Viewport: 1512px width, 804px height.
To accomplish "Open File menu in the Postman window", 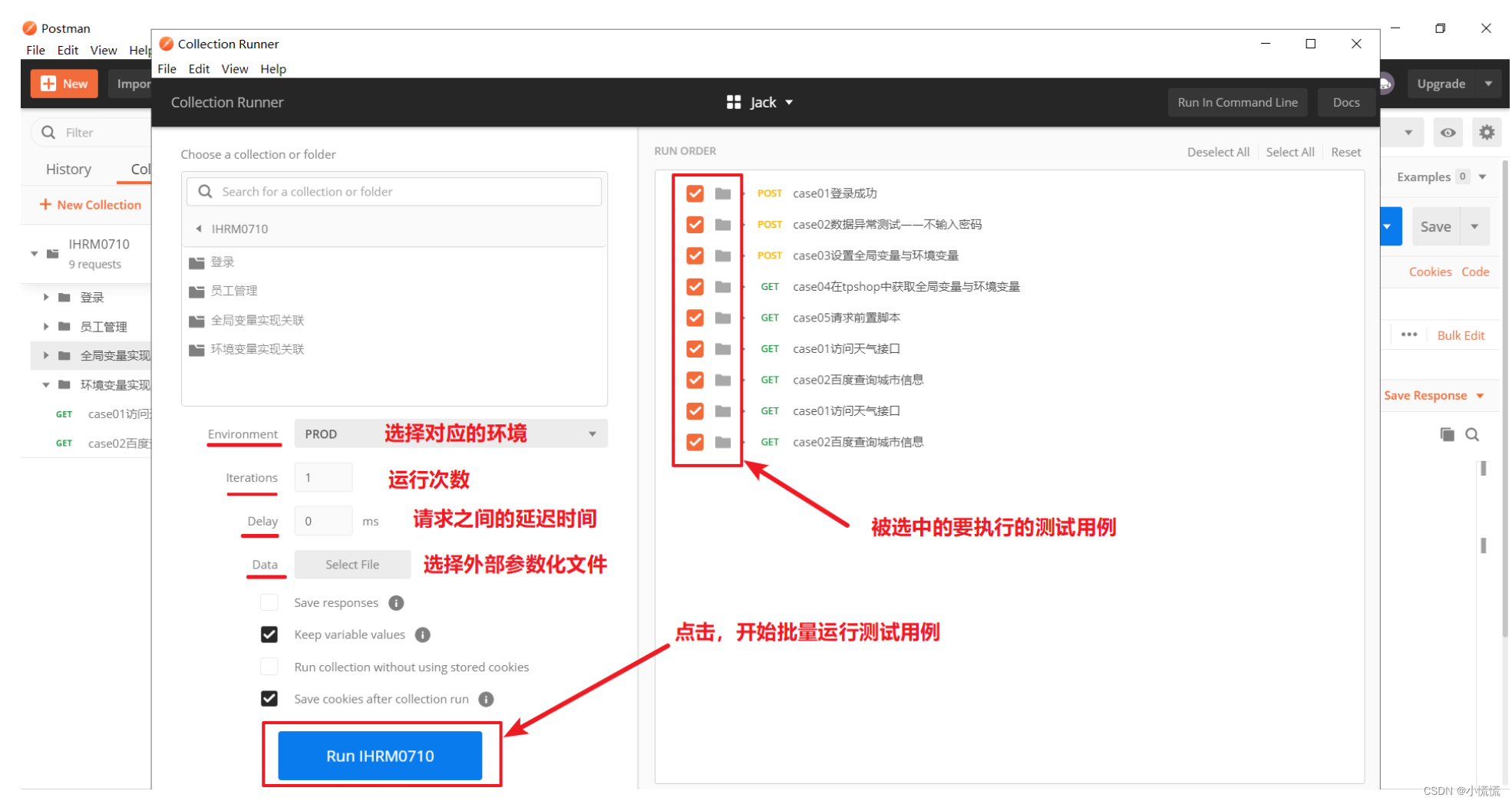I will pyautogui.click(x=35, y=50).
